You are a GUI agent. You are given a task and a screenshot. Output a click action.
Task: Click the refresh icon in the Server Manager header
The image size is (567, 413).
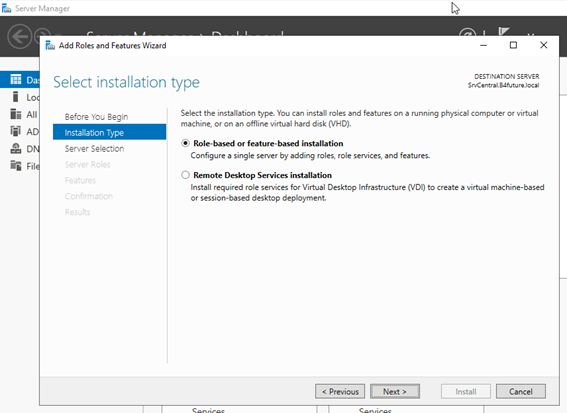pyautogui.click(x=467, y=33)
